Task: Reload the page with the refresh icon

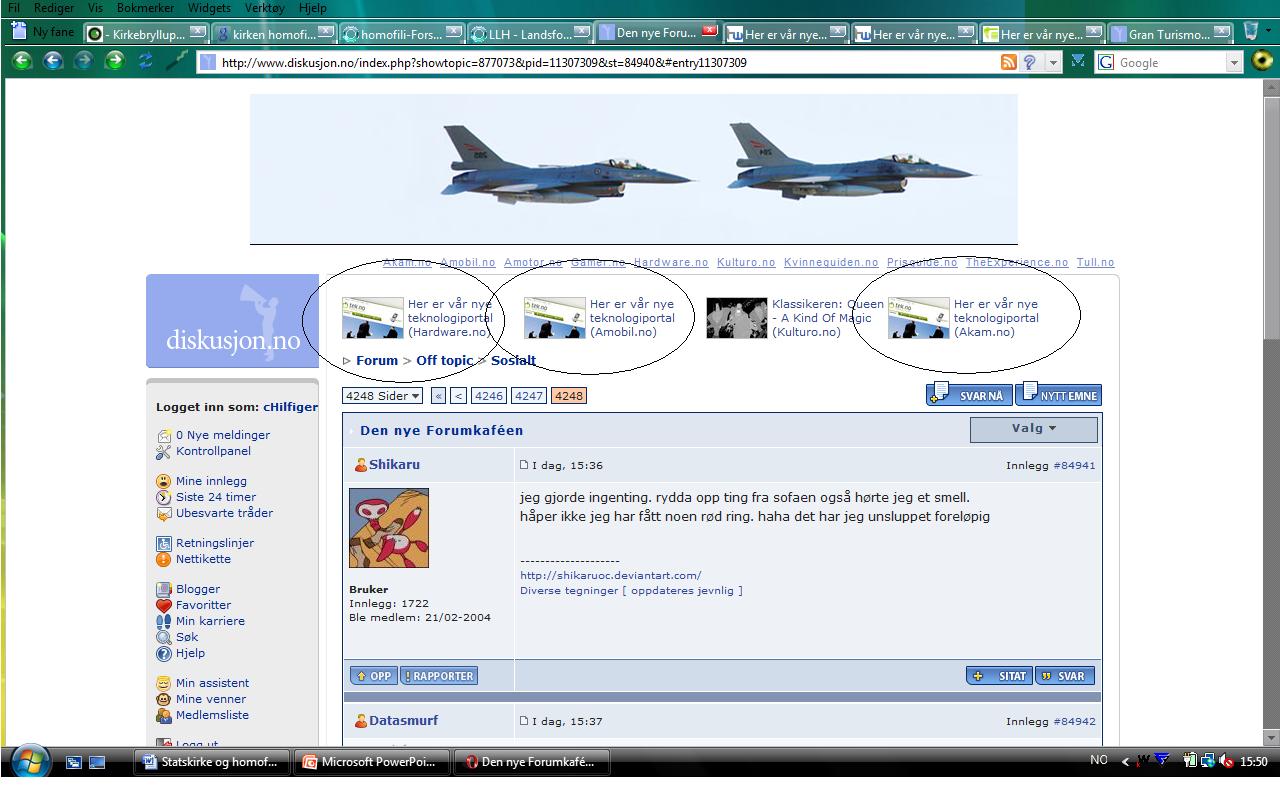Action: click(x=146, y=61)
